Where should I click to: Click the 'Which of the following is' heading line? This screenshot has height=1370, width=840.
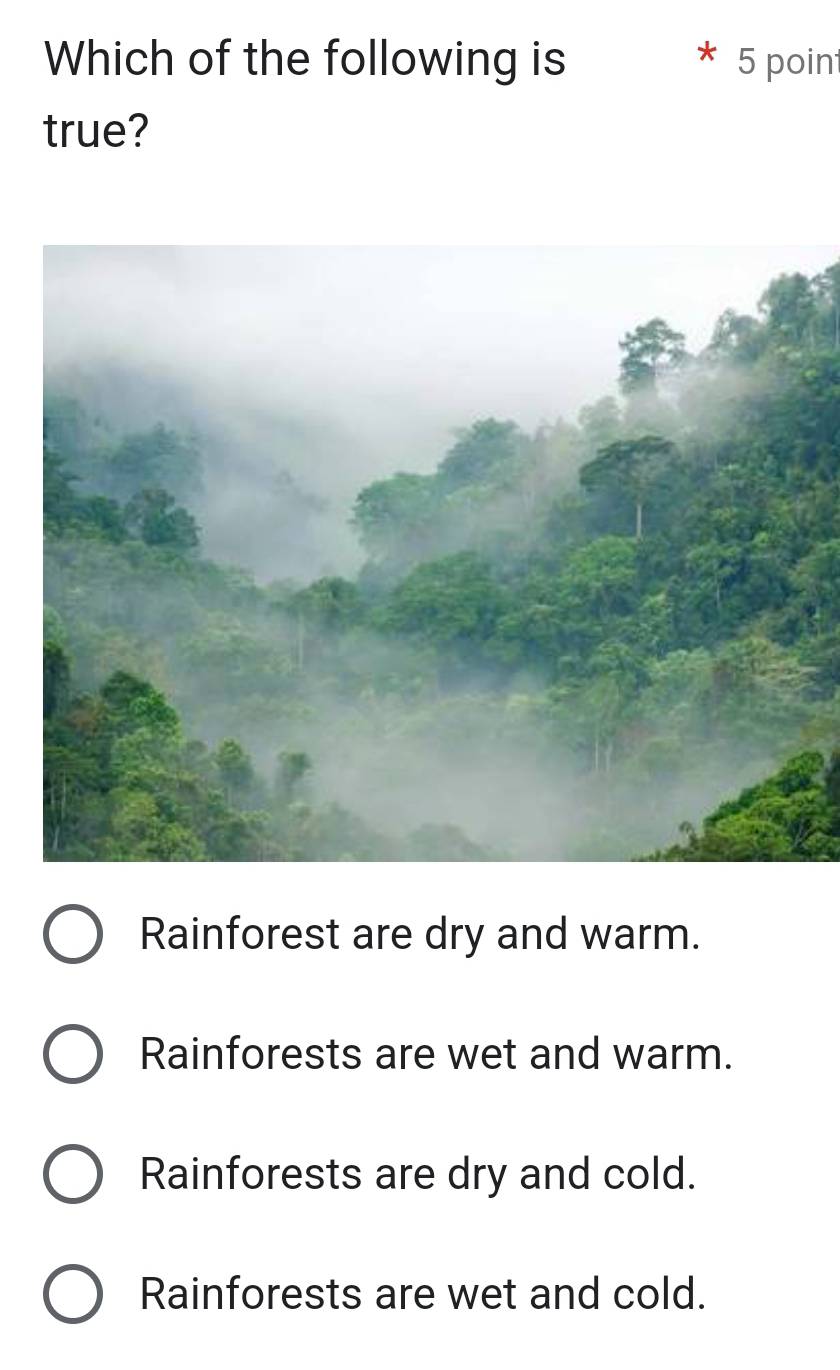[305, 60]
